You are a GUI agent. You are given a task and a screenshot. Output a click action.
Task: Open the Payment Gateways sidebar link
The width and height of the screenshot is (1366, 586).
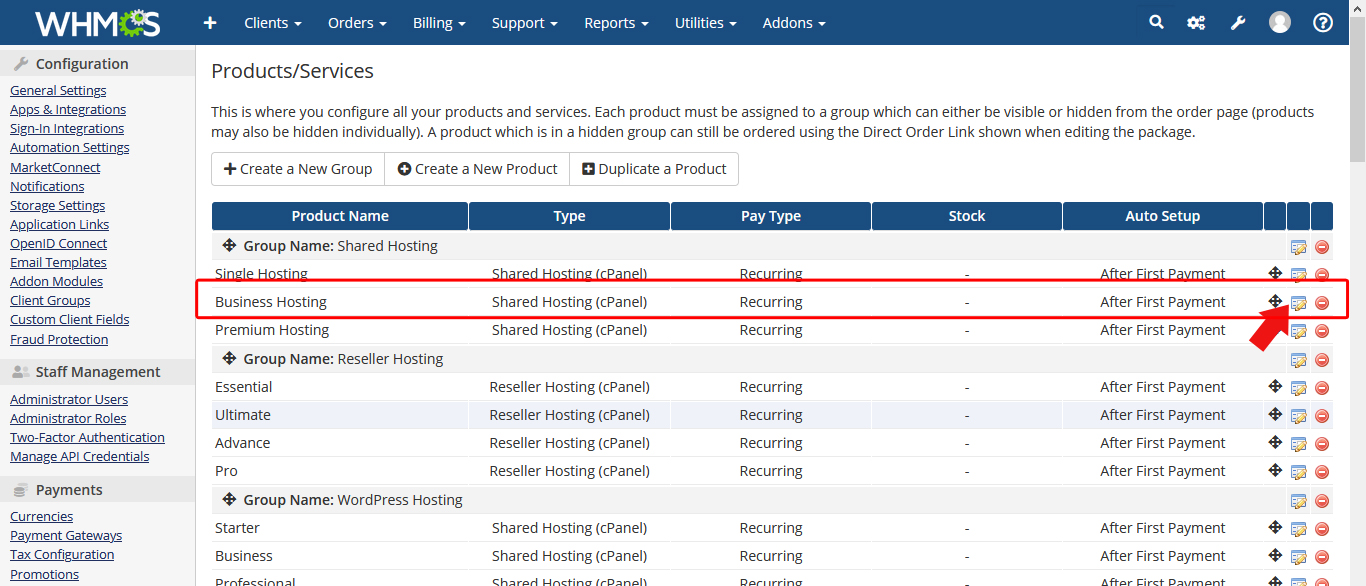pos(66,535)
